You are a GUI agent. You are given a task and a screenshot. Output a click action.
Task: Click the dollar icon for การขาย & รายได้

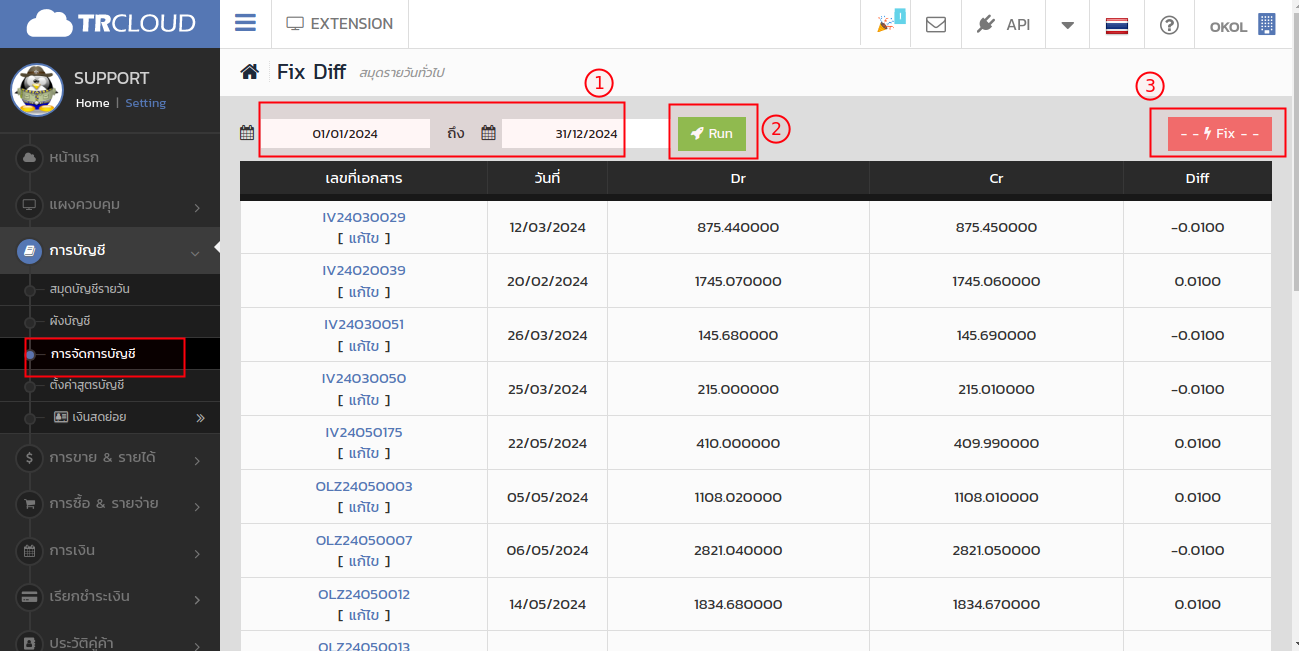[29, 458]
